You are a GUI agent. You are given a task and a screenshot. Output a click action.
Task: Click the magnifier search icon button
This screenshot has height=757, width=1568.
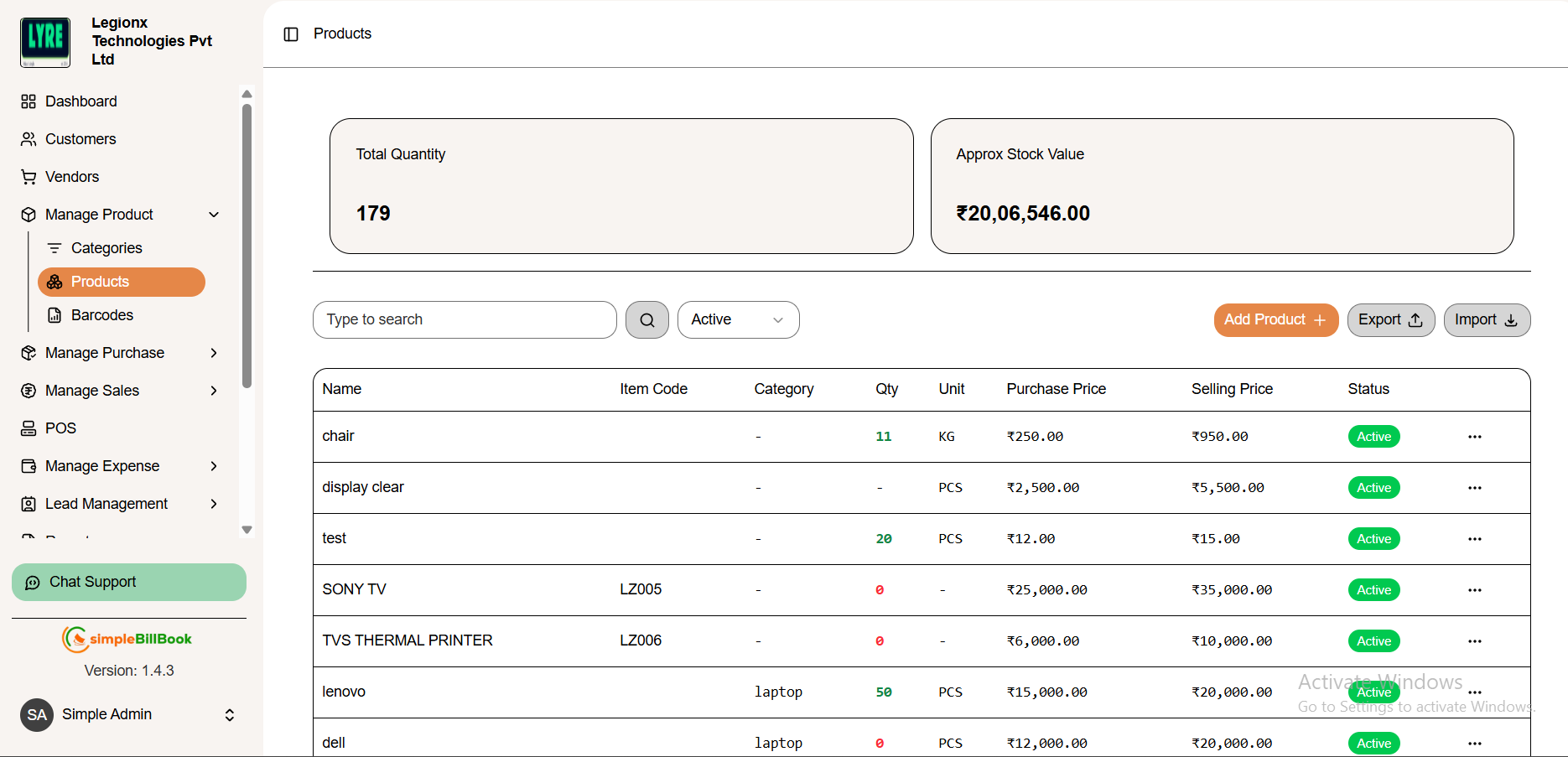click(x=646, y=320)
